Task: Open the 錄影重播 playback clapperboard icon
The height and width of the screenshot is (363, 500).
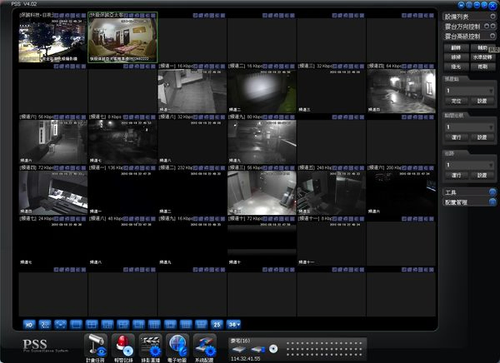Action: tap(151, 345)
